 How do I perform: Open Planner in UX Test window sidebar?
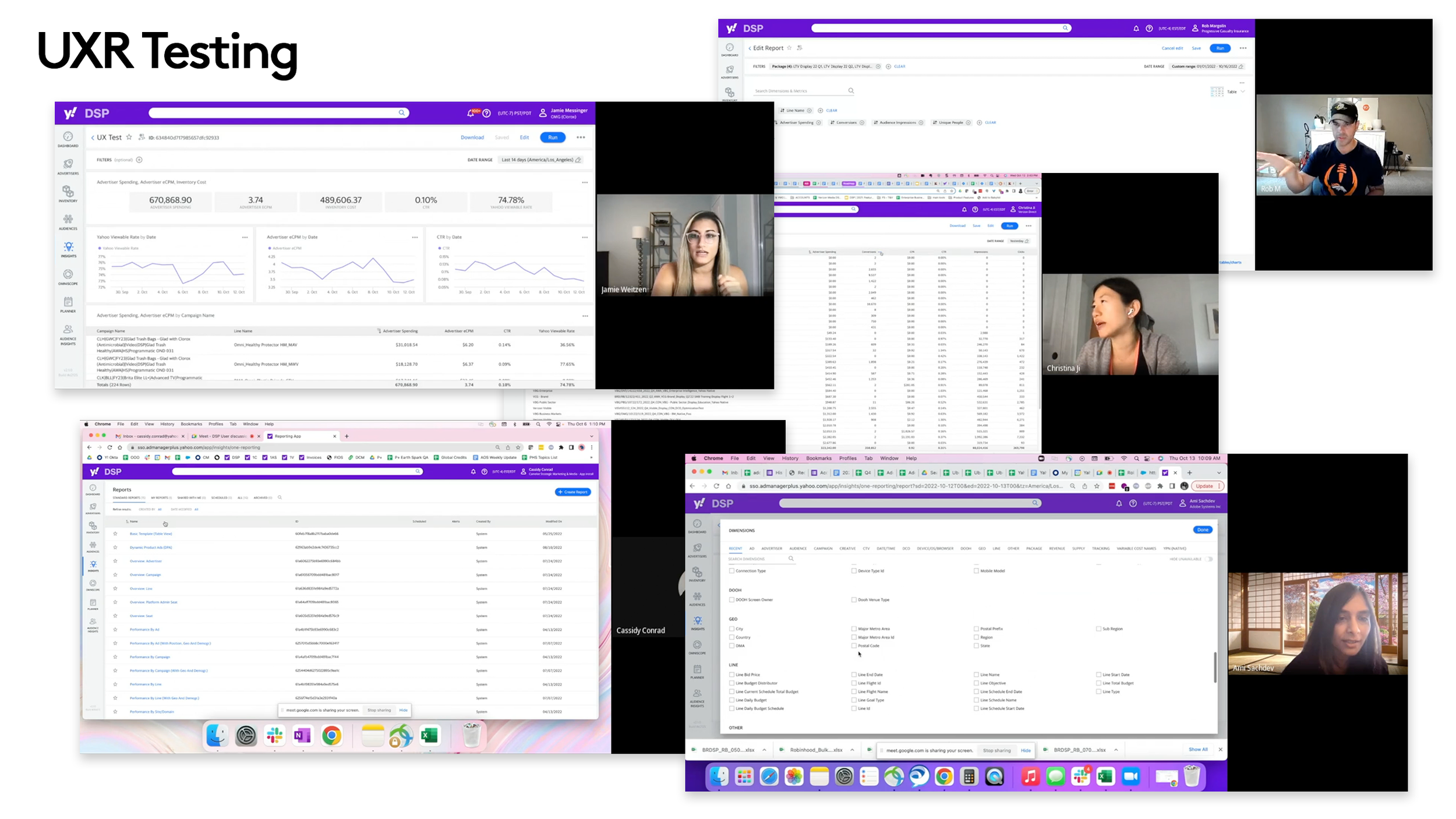[x=68, y=305]
